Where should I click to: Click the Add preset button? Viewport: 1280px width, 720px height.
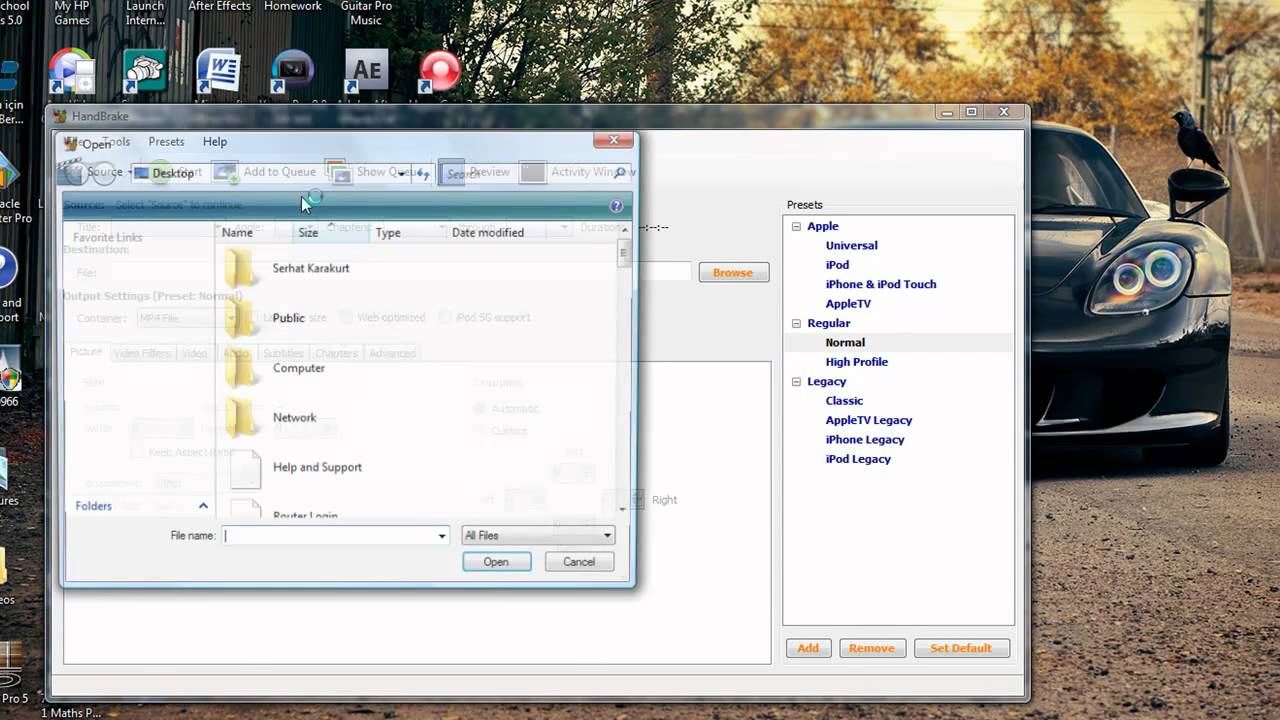pos(808,648)
